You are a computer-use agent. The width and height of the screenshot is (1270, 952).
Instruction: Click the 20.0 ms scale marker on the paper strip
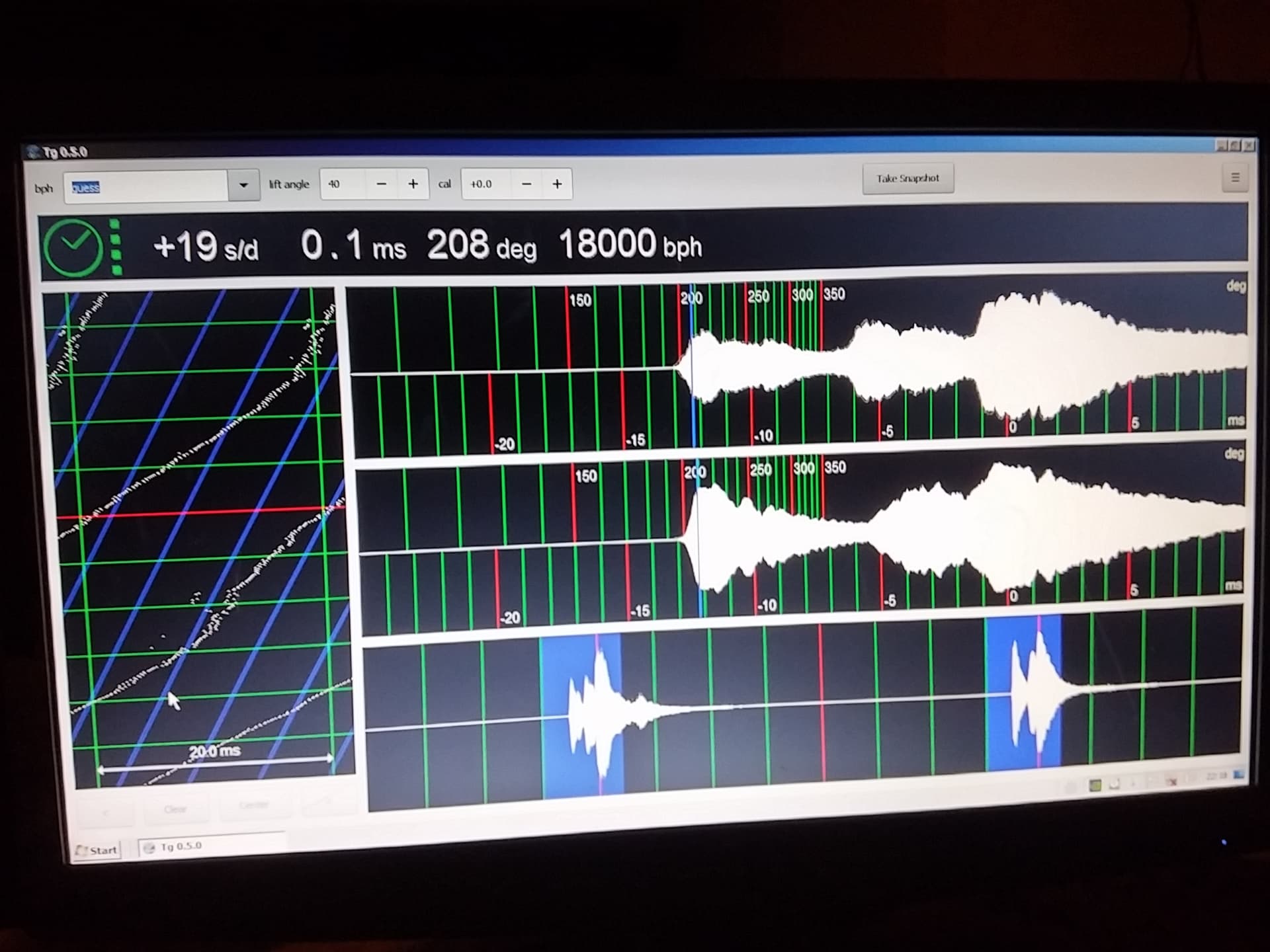click(215, 752)
